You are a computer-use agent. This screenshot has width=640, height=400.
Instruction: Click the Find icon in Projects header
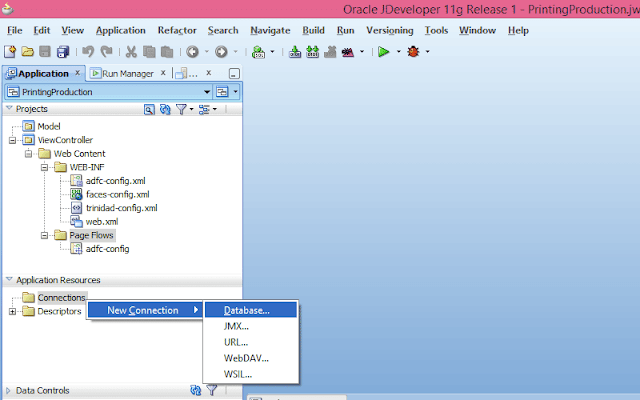[149, 109]
